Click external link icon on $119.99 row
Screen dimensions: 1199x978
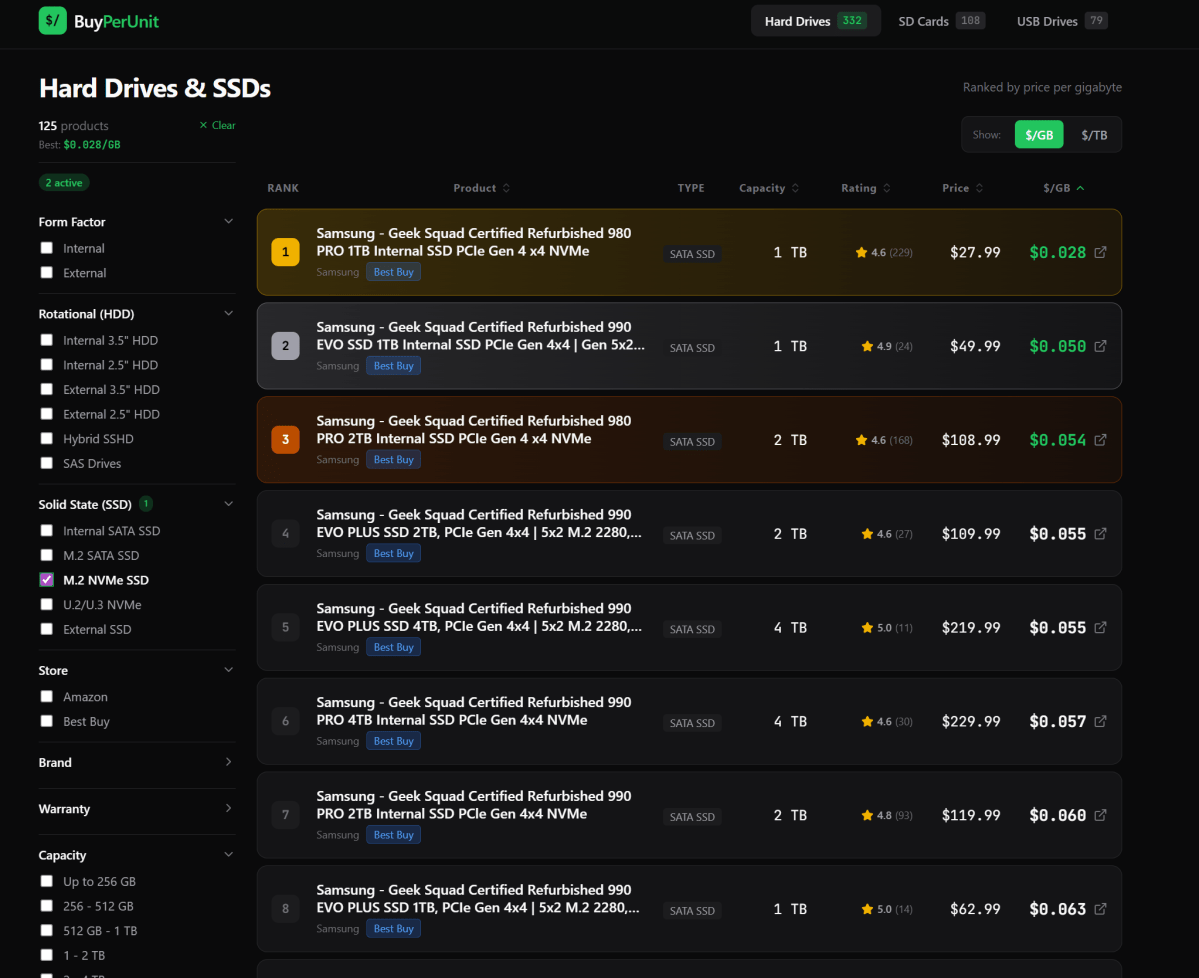pyautogui.click(x=1100, y=815)
